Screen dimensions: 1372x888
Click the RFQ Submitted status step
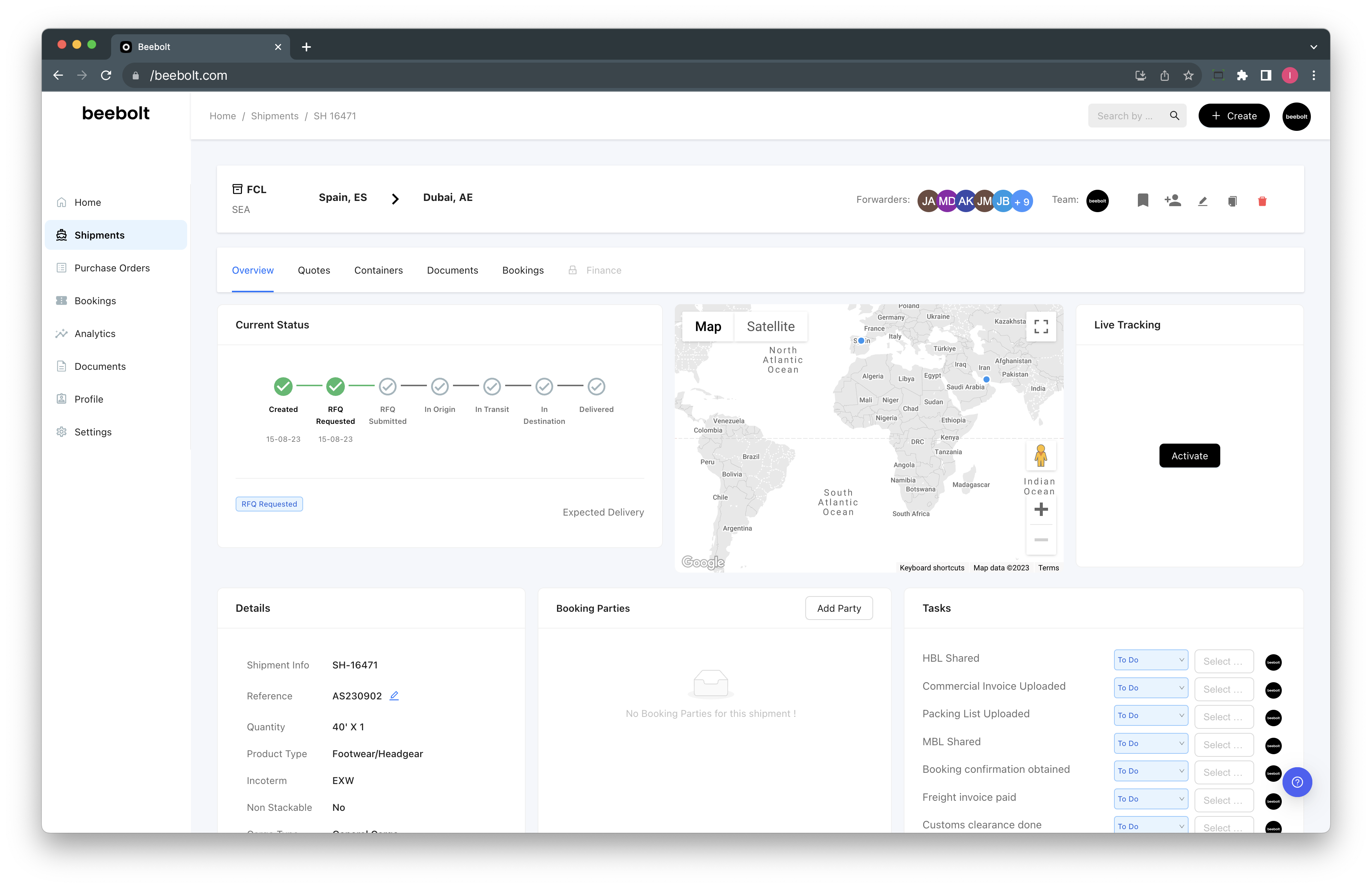click(x=387, y=387)
